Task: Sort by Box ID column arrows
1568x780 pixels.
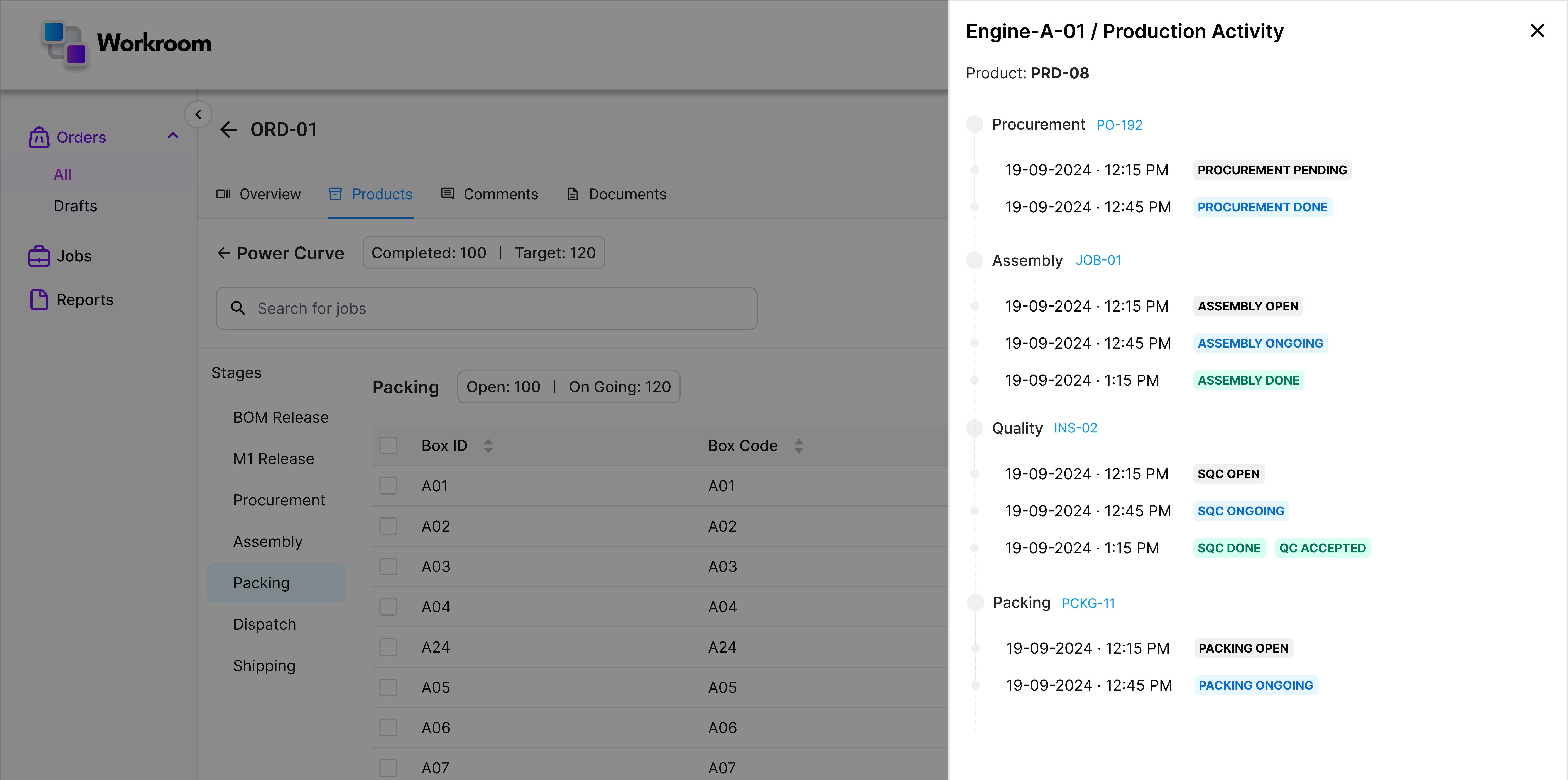Action: [x=488, y=446]
